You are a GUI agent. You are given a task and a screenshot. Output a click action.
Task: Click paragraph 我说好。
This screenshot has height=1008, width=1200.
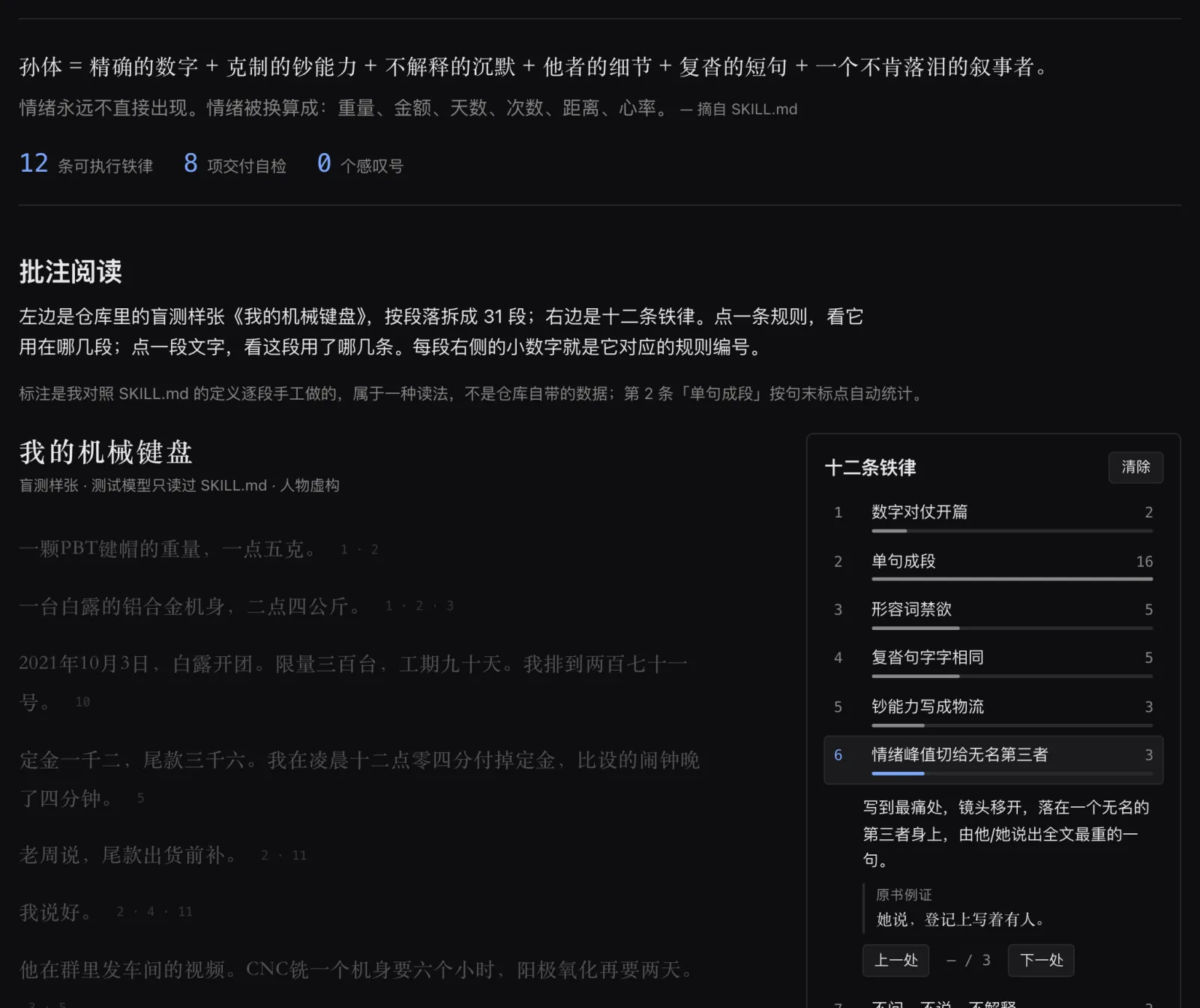coord(56,912)
